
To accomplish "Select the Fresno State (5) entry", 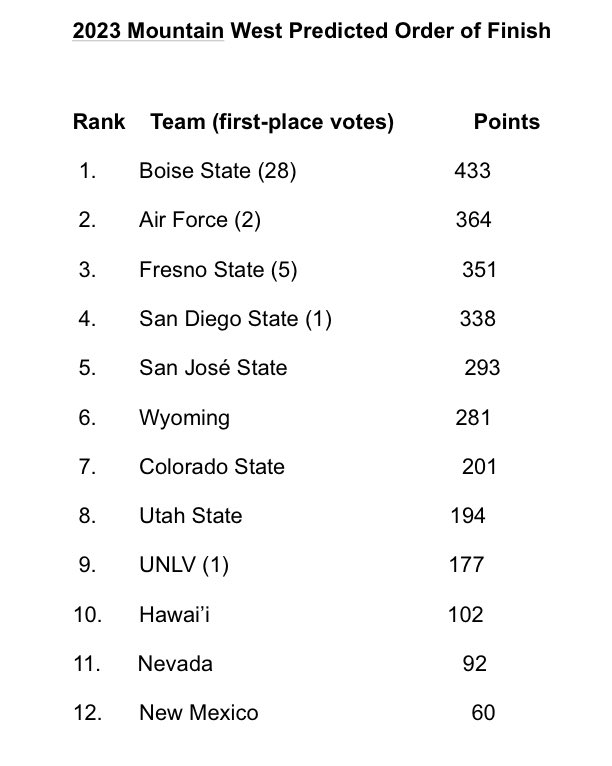I will [x=217, y=270].
